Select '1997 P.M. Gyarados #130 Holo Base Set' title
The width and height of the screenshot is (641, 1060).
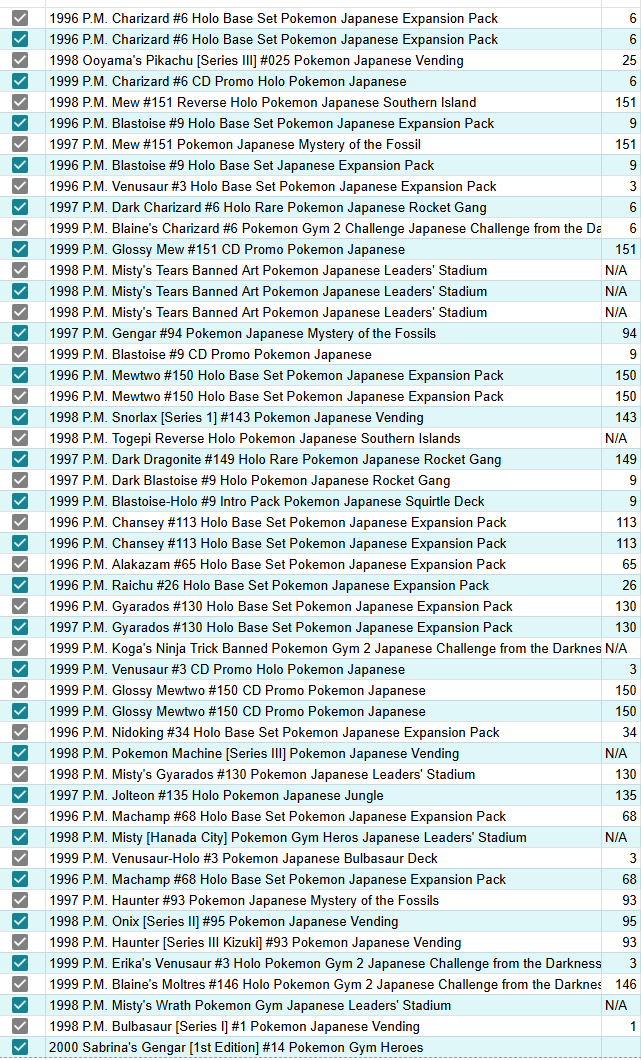click(281, 627)
